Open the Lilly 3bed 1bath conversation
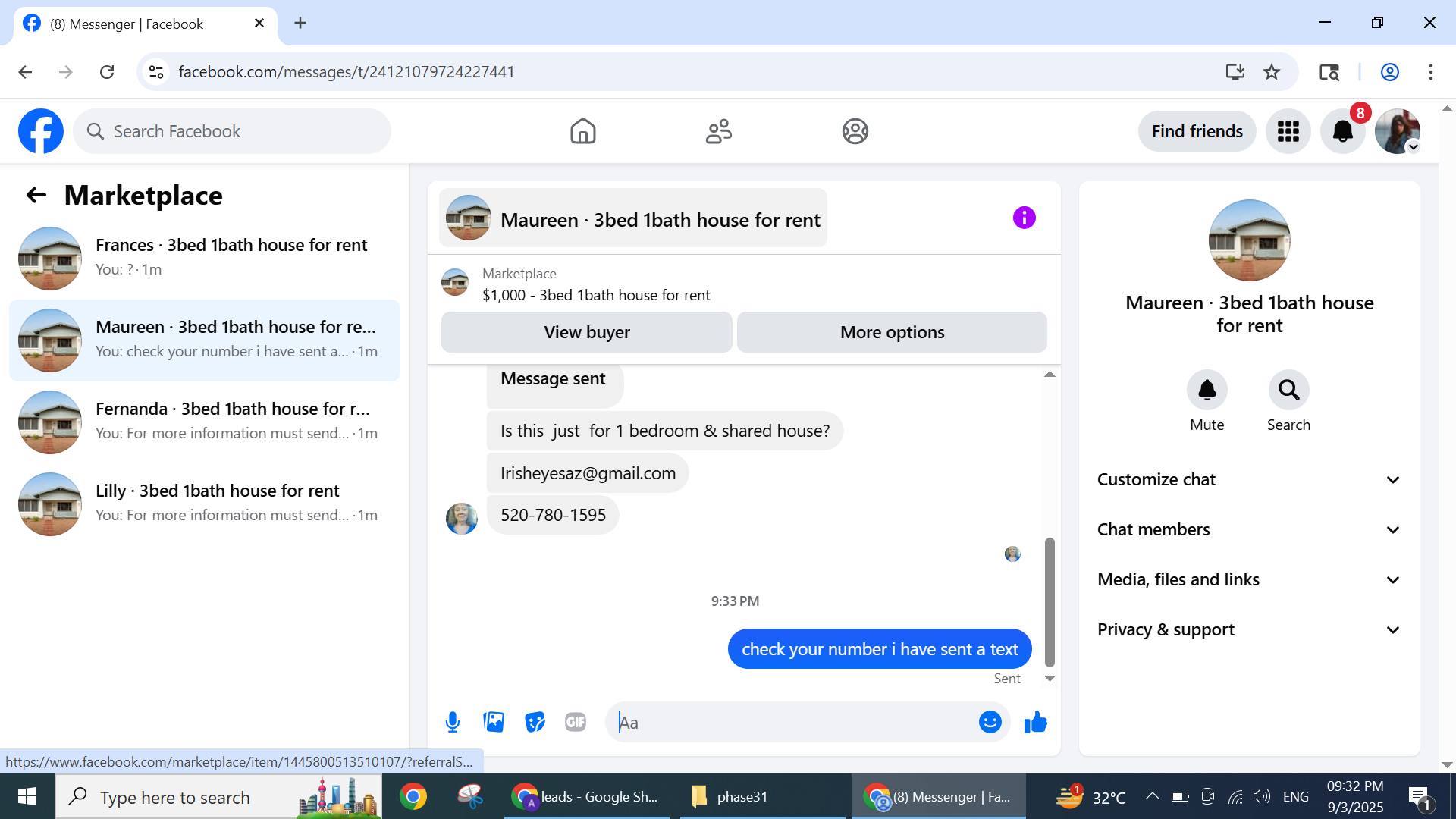Viewport: 1456px width, 819px height. pos(205,504)
